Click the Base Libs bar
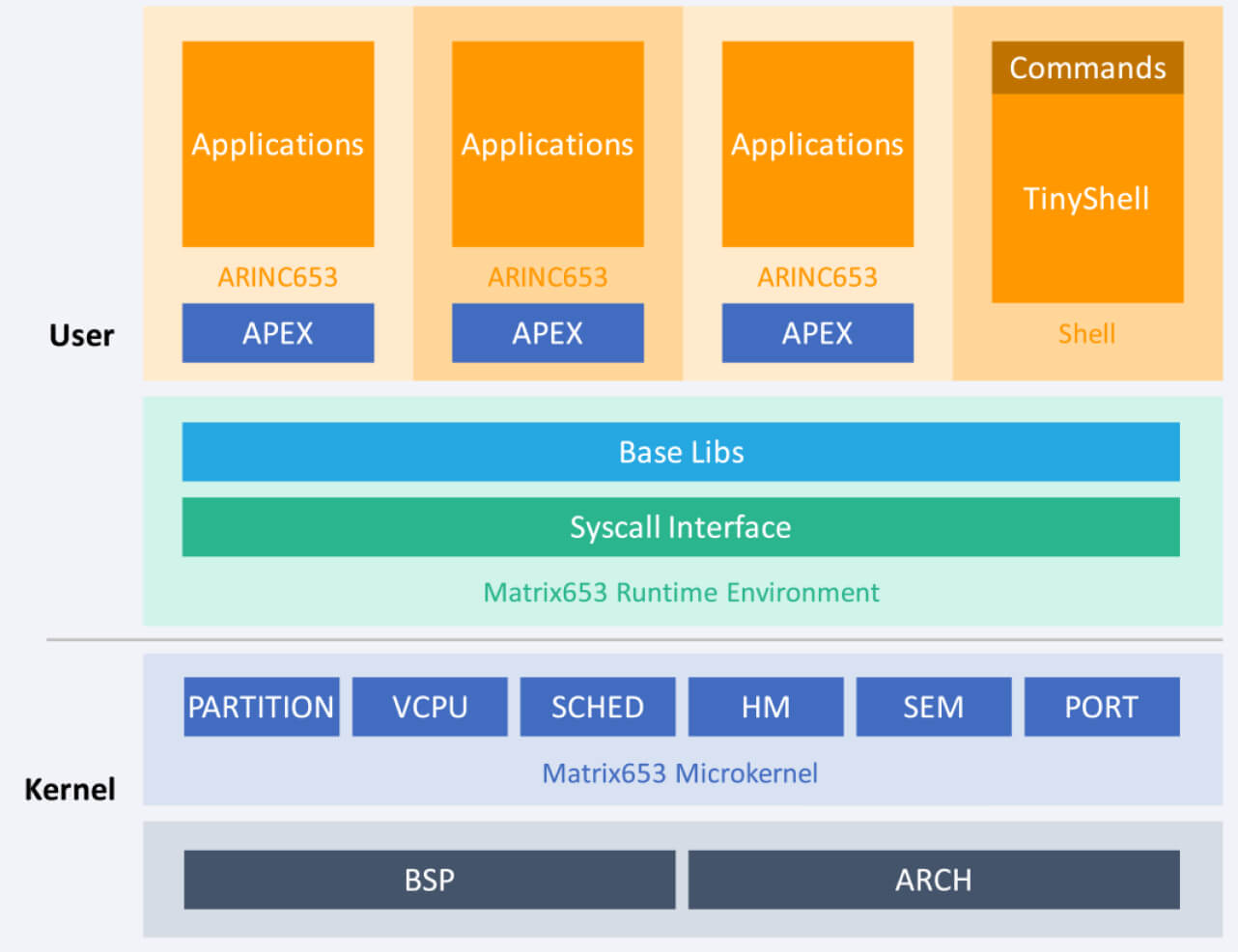Viewport: 1238px width, 952px height. 681,452
